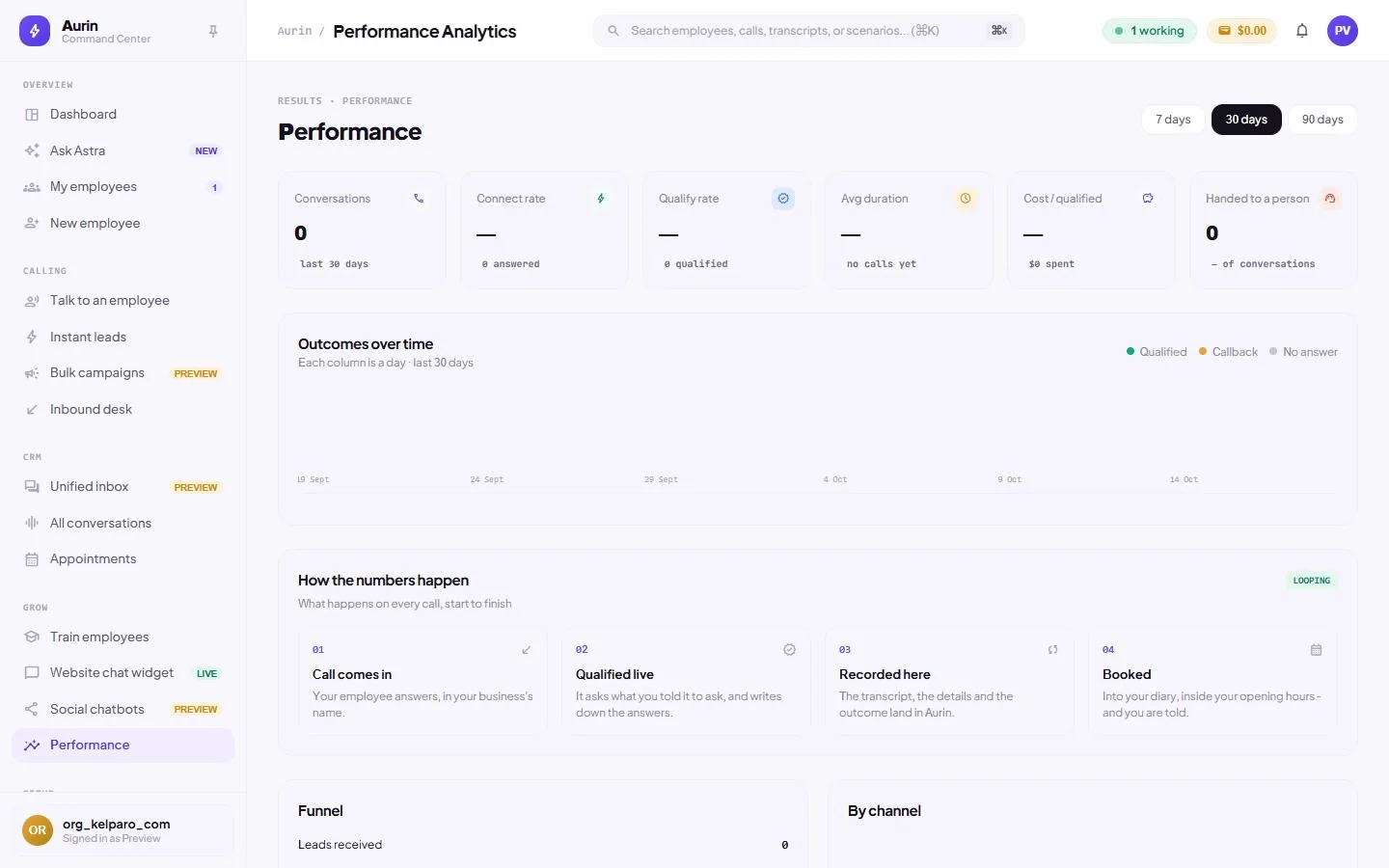Click the arrow icon on Call comes in step
1389x868 pixels.
tap(527, 650)
